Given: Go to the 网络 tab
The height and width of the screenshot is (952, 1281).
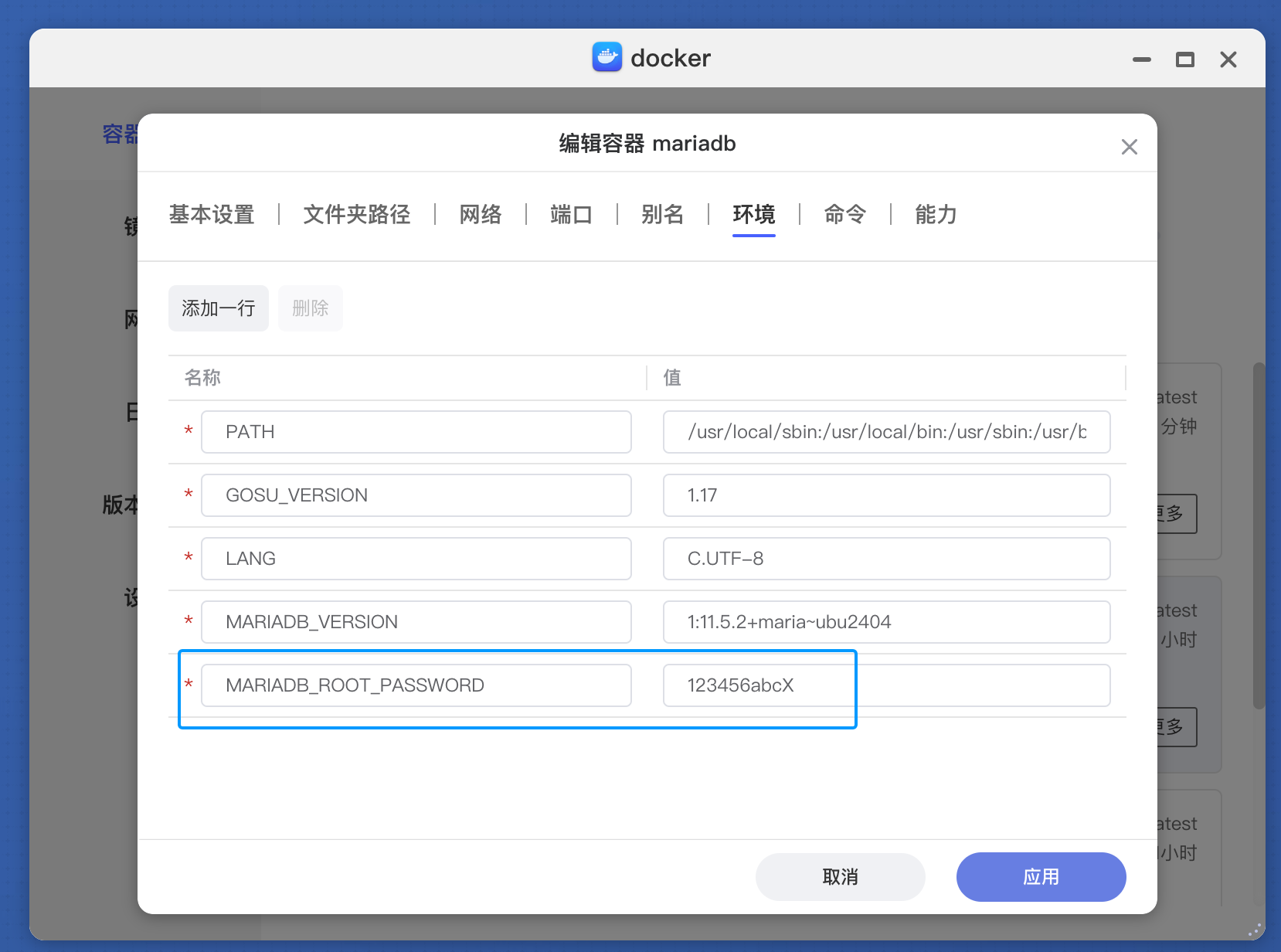Looking at the screenshot, I should tap(480, 215).
